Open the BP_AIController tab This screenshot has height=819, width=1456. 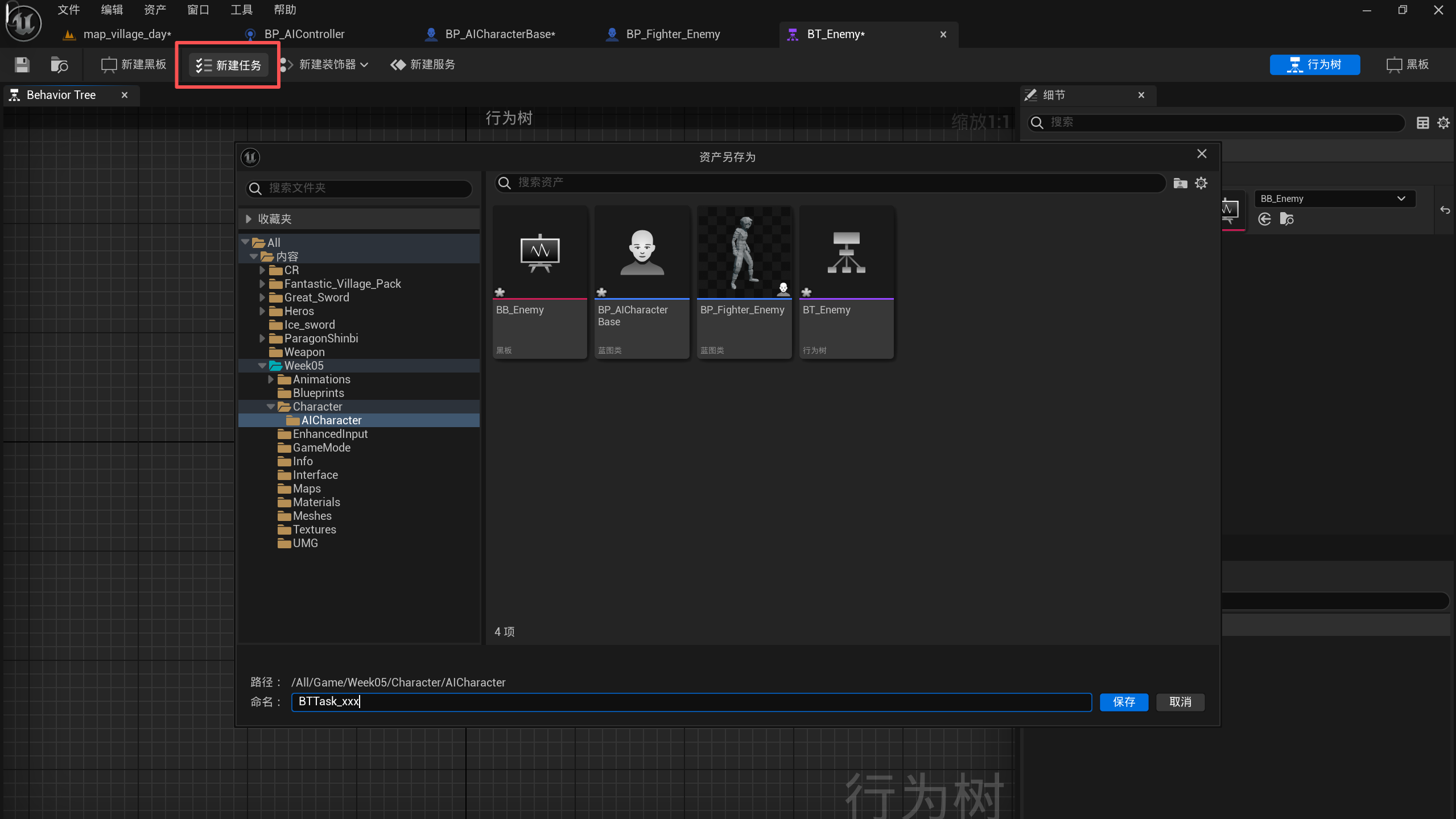point(304,34)
